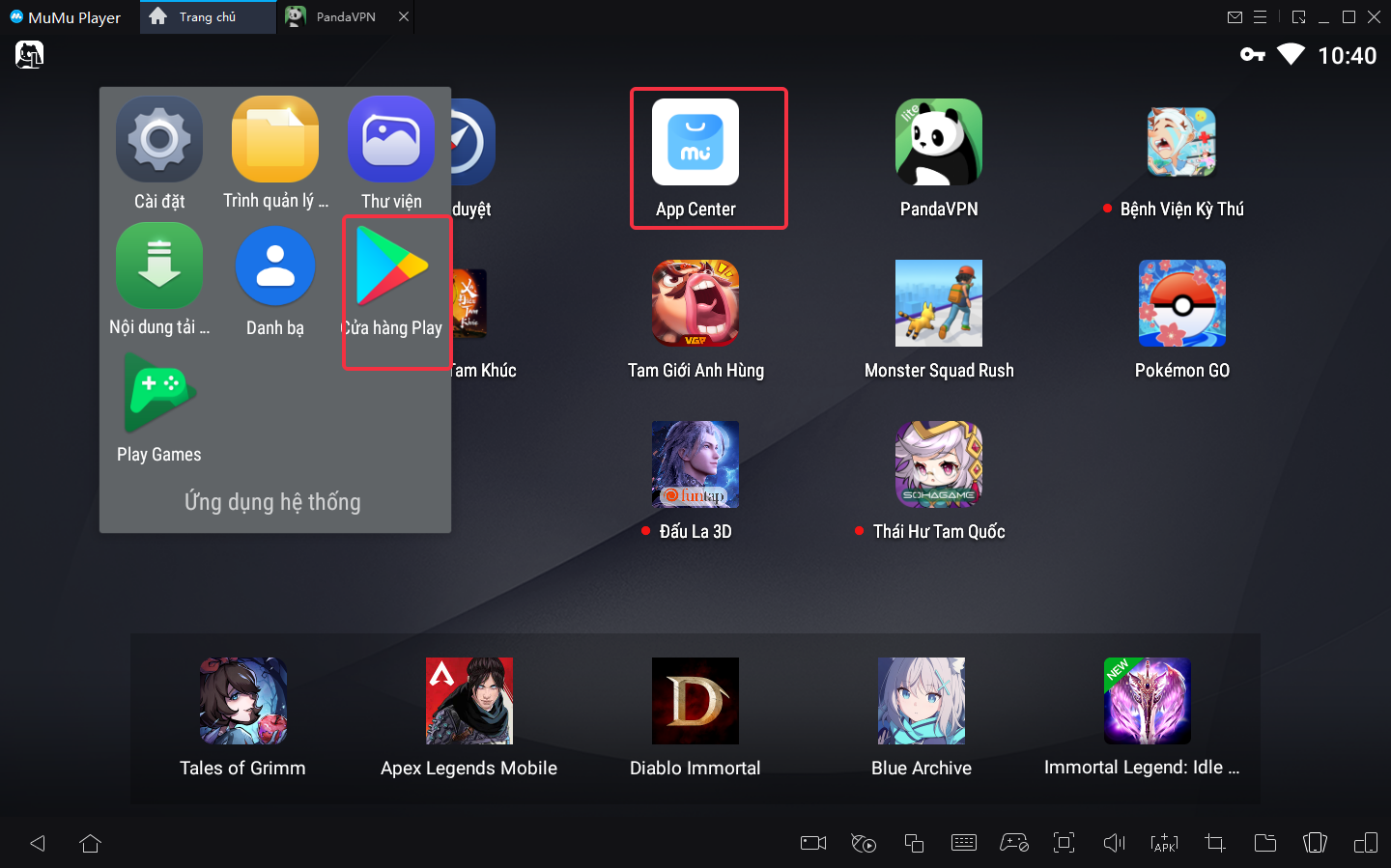Open the screen recorder camera icon
Screen dimensions: 1391x868
[x=813, y=843]
